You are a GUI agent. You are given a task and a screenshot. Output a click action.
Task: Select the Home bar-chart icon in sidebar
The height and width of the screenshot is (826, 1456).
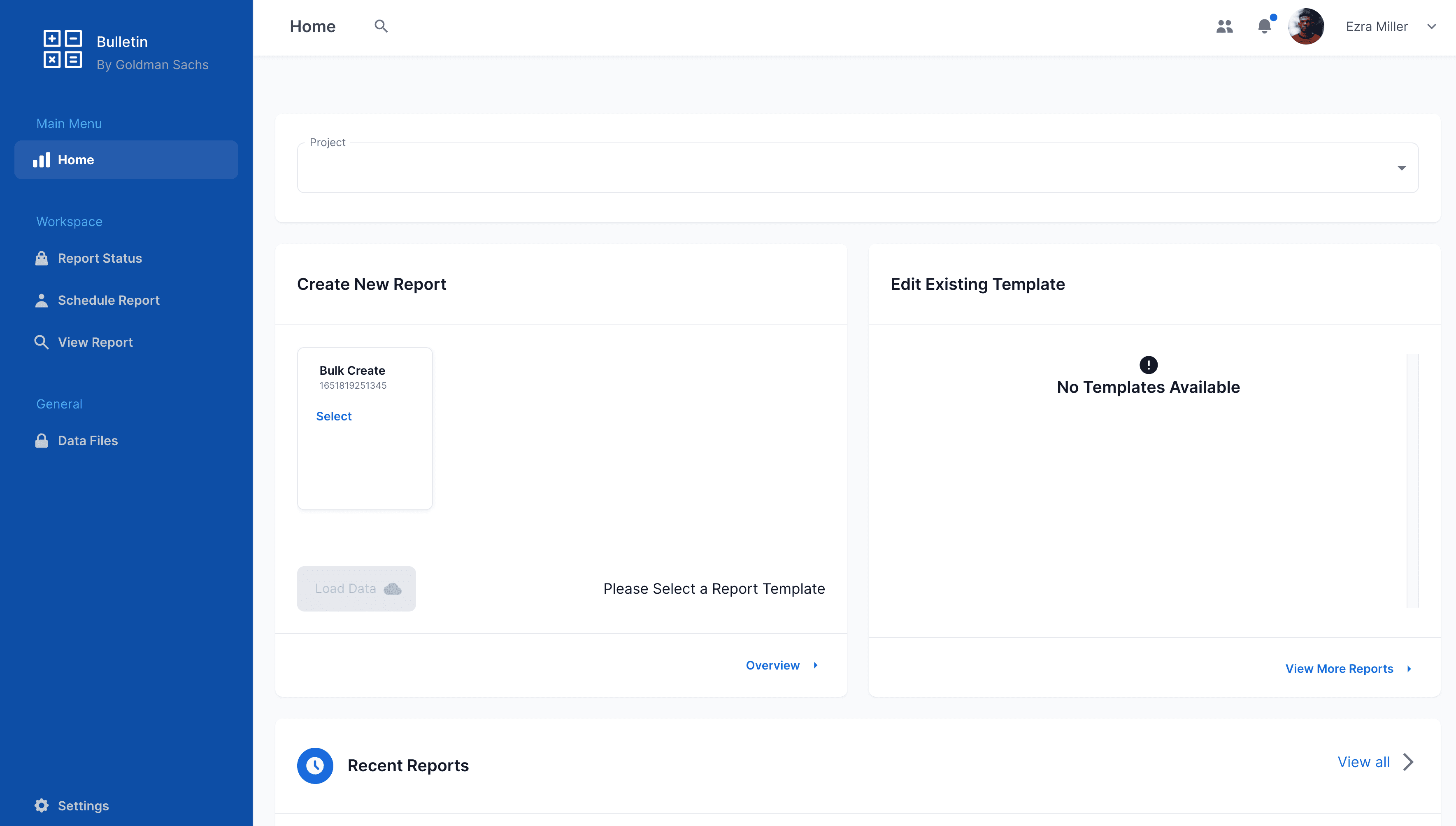coord(42,159)
